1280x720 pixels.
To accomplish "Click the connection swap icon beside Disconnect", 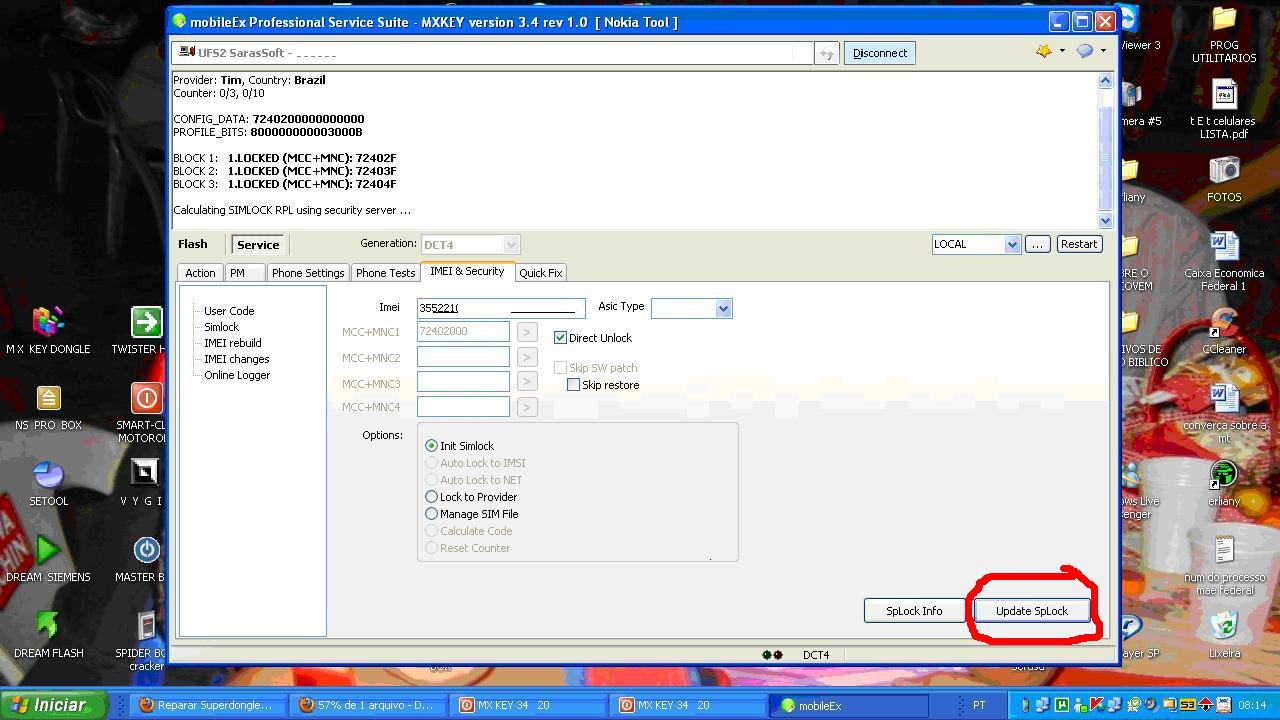I will pos(826,54).
